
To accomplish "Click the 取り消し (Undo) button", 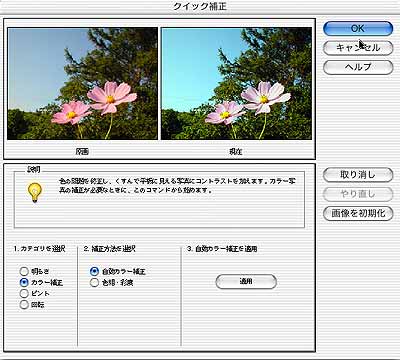I will point(358,175).
